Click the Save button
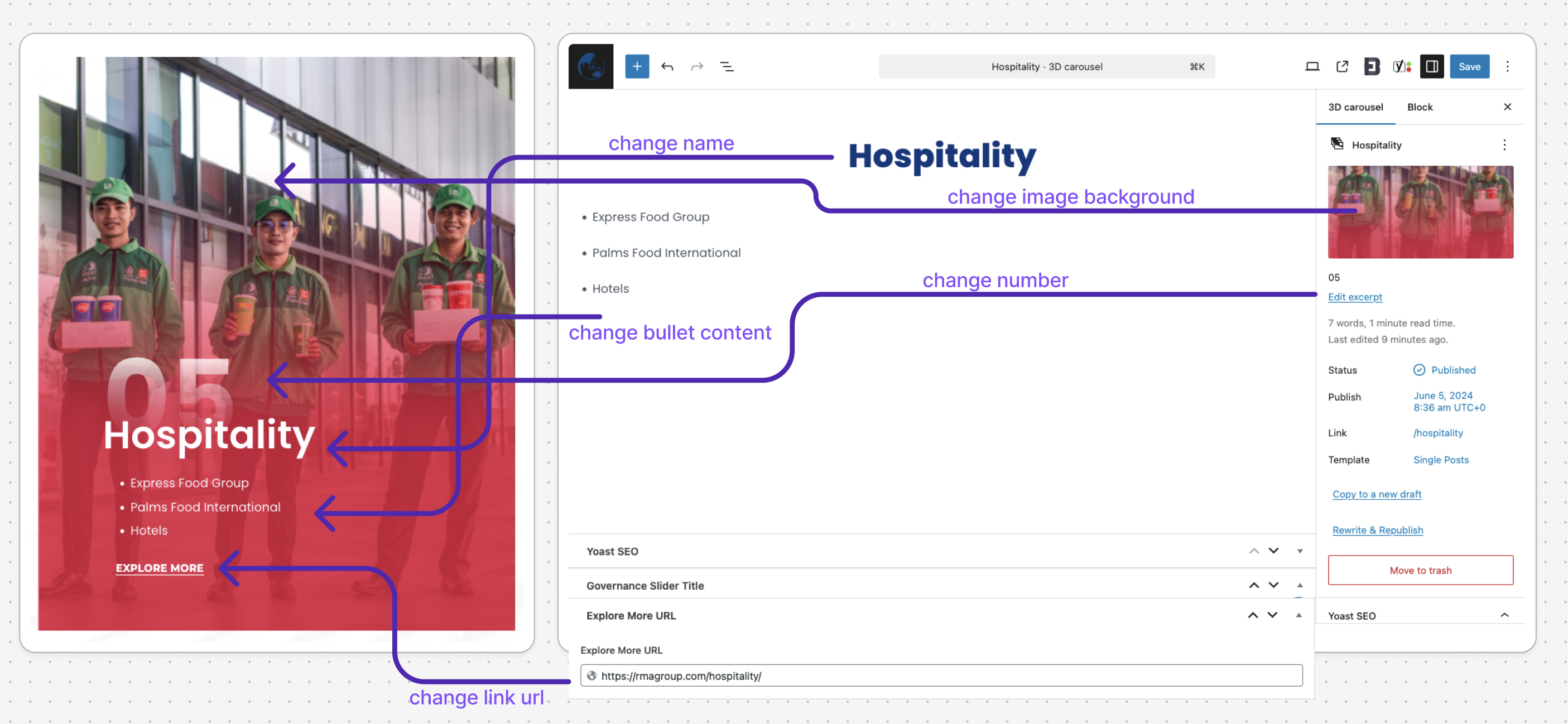 1469,66
